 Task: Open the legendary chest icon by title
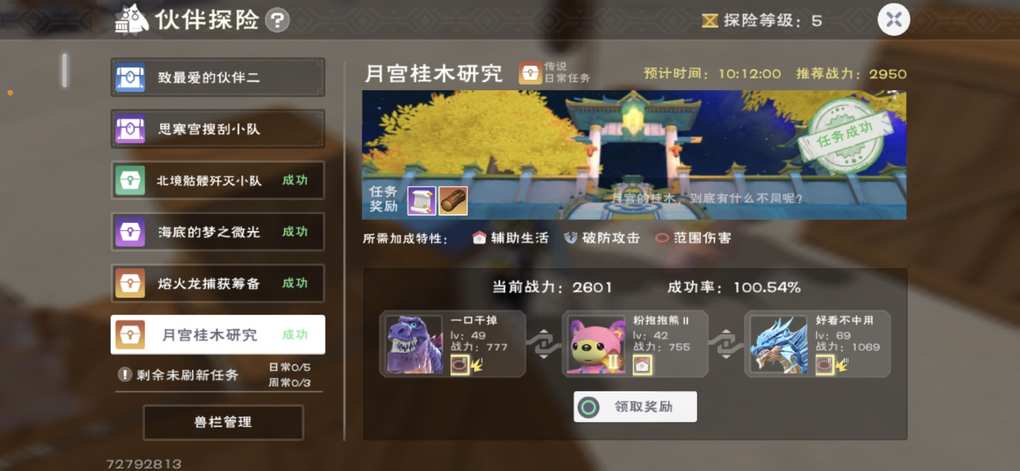(530, 74)
